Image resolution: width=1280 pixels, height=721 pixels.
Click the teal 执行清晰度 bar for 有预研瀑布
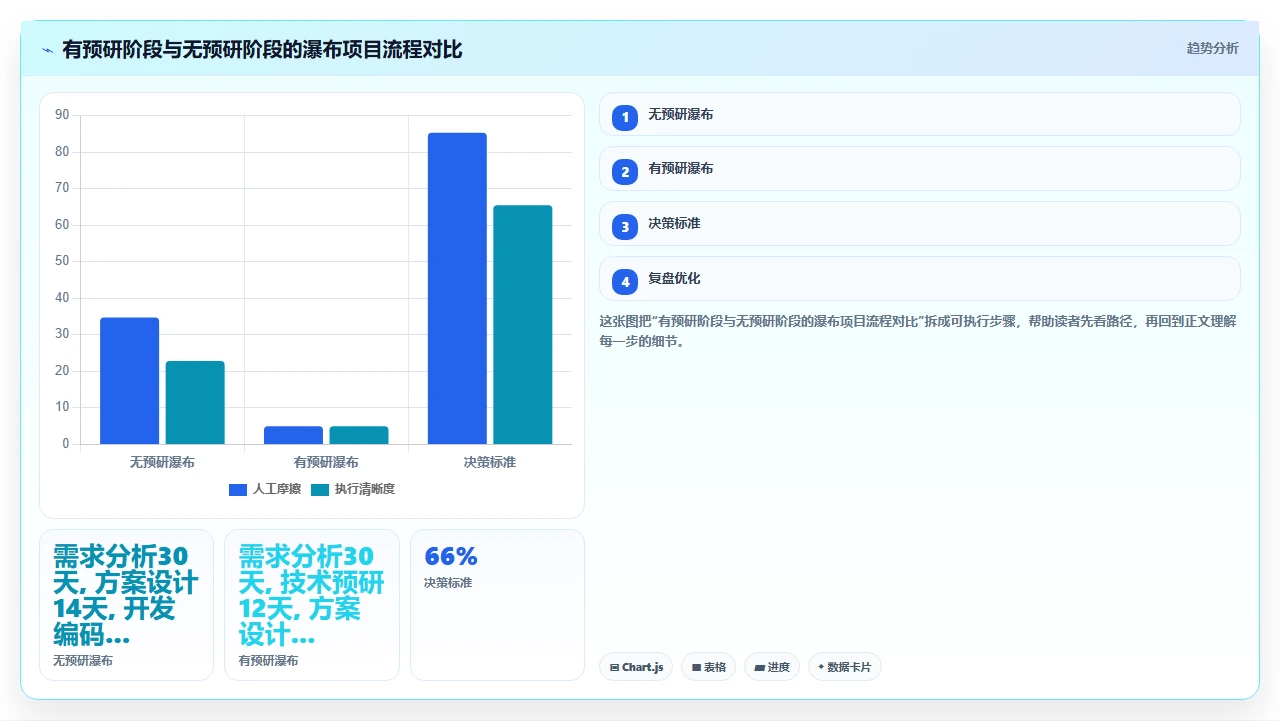pyautogui.click(x=359, y=435)
